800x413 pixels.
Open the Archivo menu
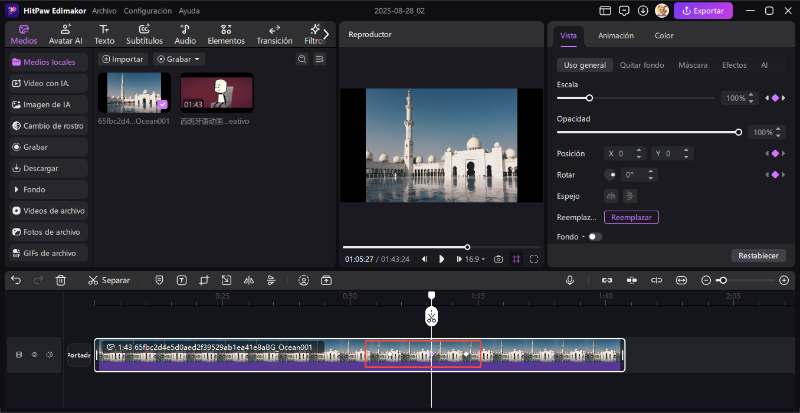(103, 10)
